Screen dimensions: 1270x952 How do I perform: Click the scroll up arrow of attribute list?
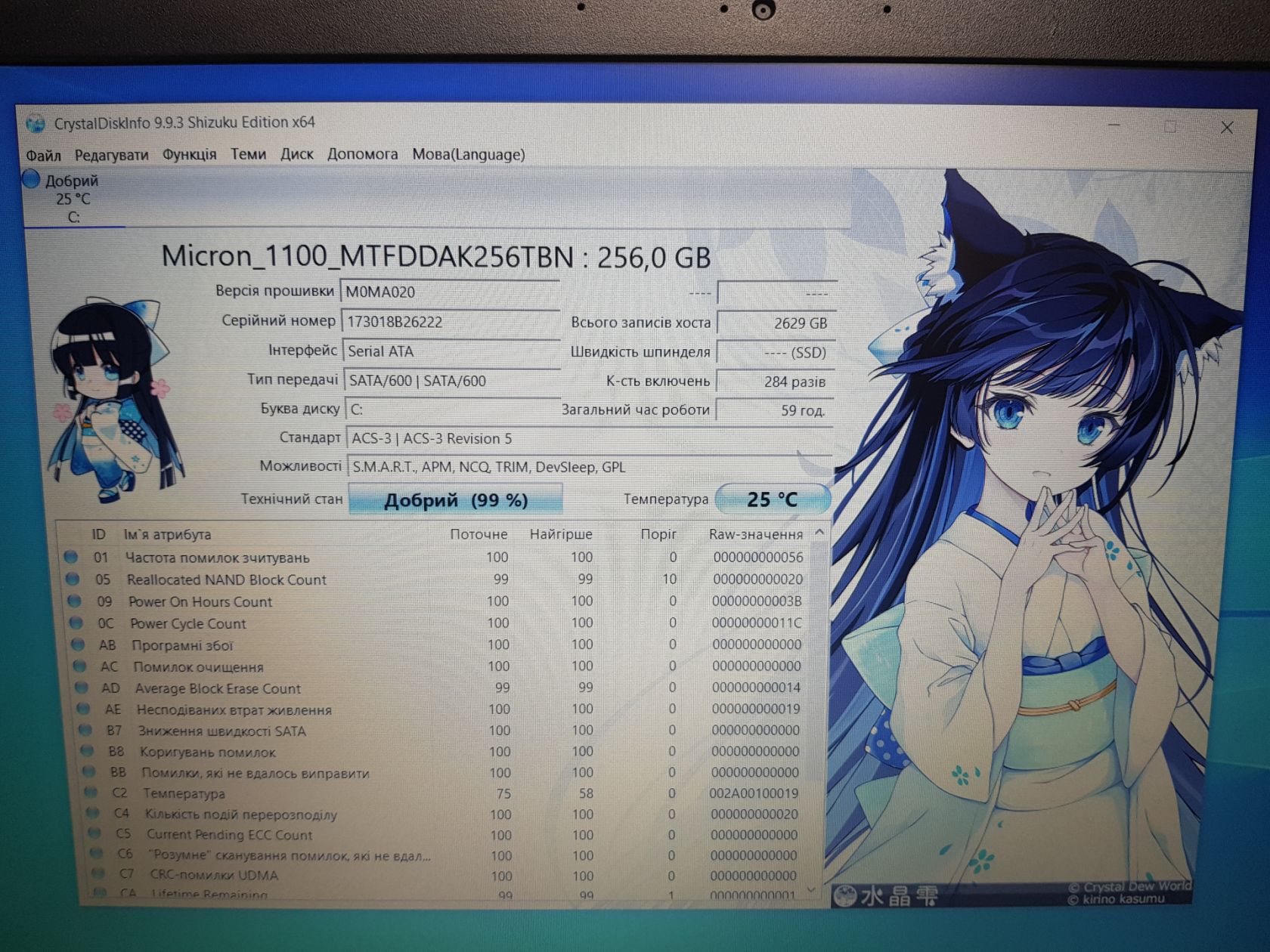pyautogui.click(x=819, y=533)
